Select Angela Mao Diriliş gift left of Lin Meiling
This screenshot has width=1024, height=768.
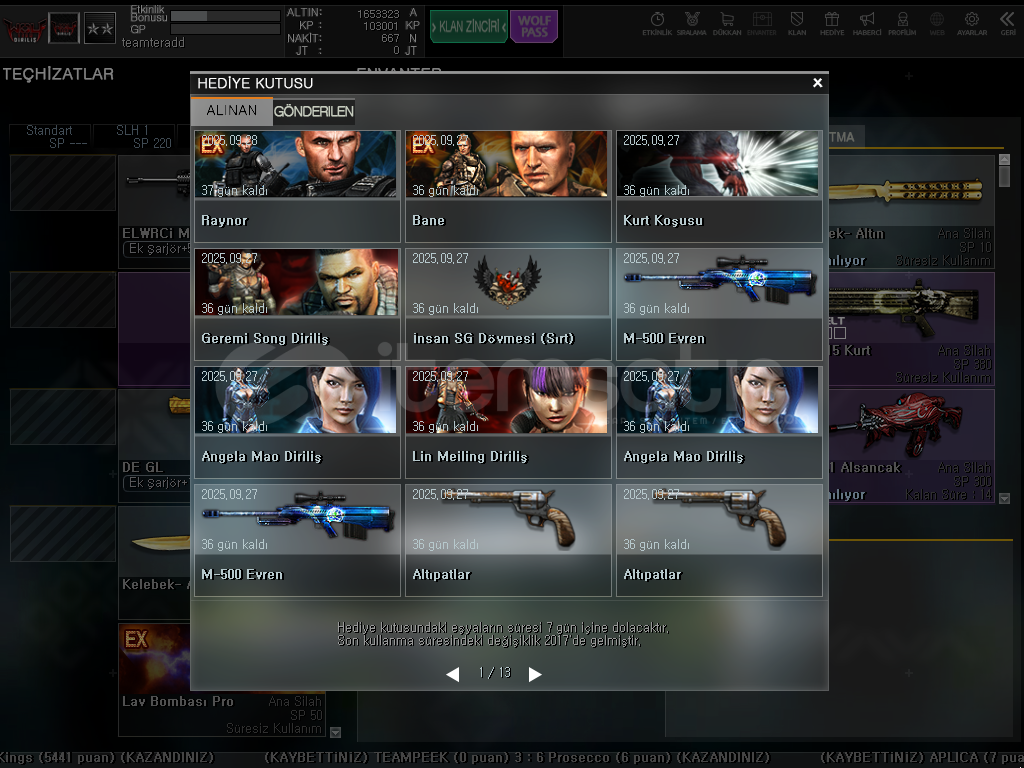(x=297, y=423)
